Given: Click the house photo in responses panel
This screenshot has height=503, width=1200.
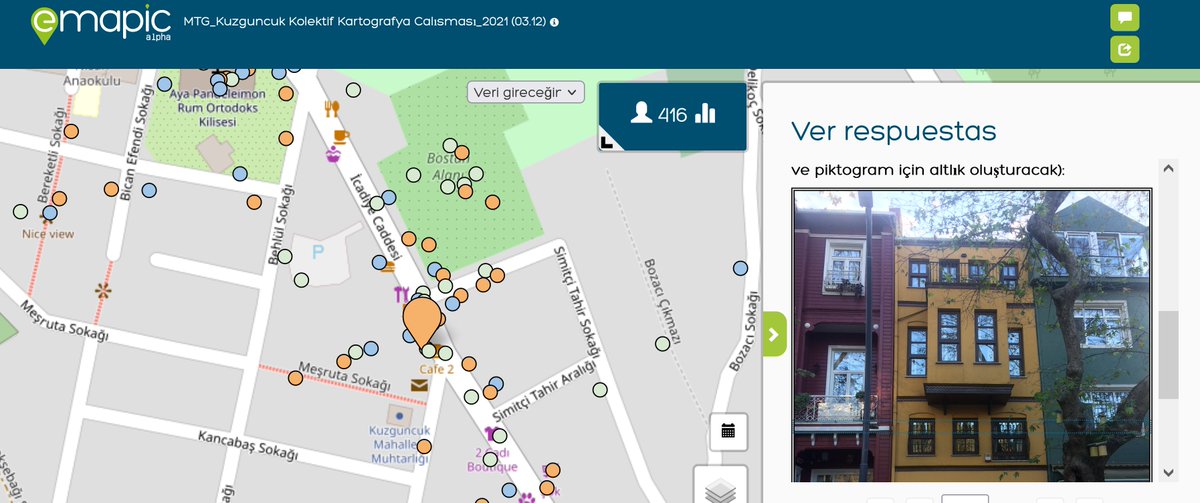Looking at the screenshot, I should 972,336.
